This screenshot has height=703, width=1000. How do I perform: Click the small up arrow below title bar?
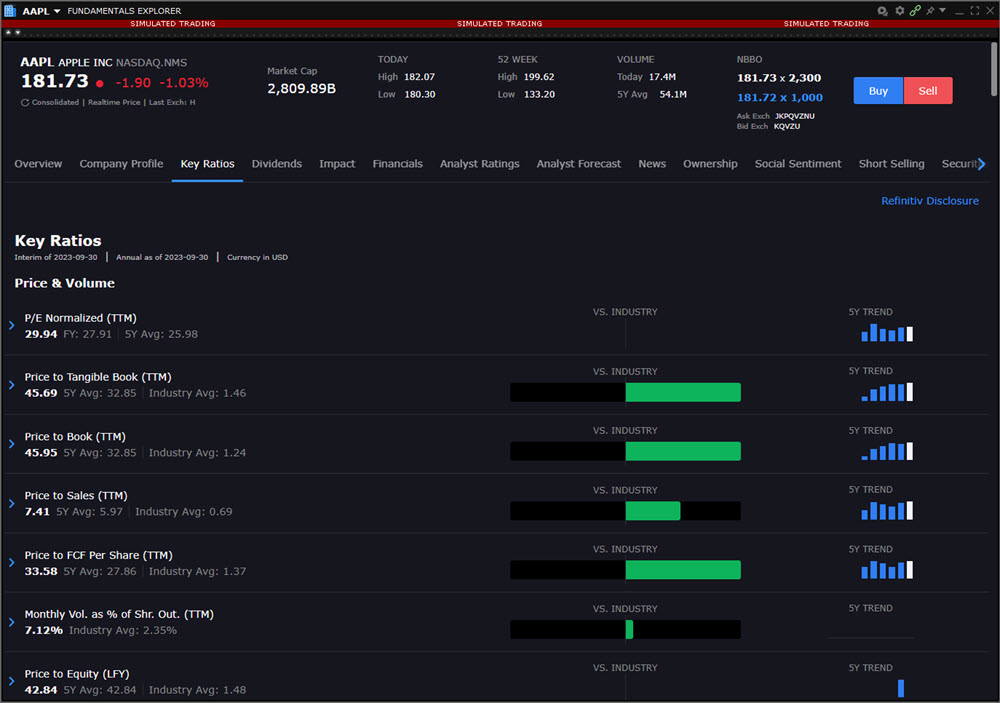8,32
